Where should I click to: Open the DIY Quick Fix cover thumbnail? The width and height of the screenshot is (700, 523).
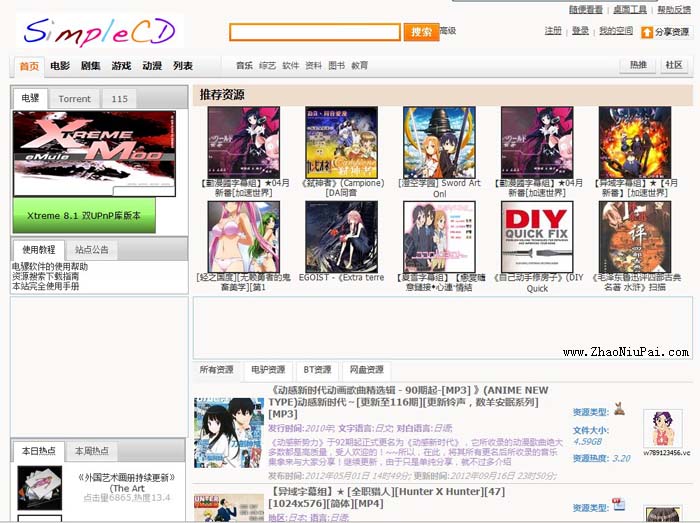(537, 237)
